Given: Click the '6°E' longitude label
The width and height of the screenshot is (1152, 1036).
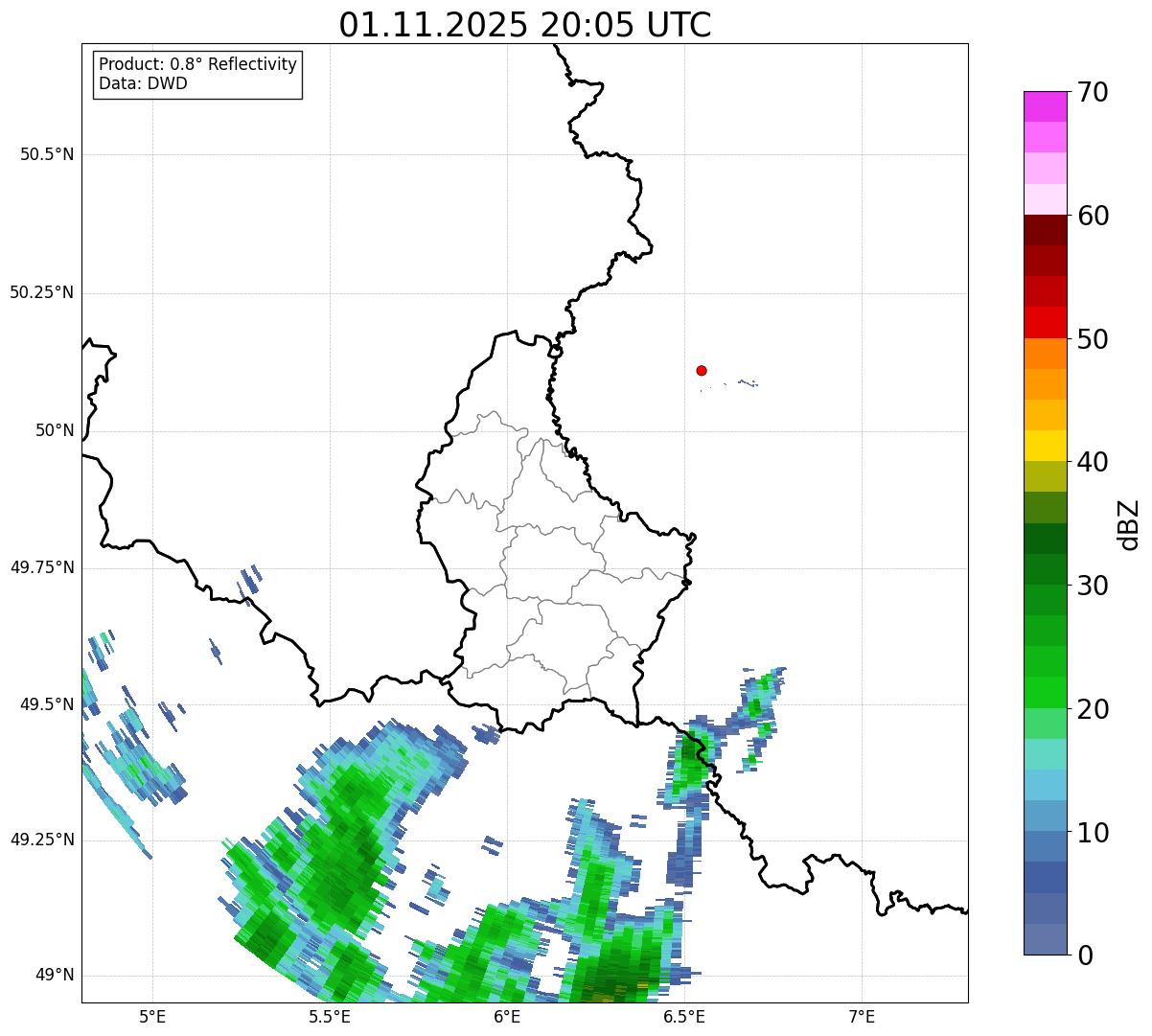Looking at the screenshot, I should (507, 1016).
